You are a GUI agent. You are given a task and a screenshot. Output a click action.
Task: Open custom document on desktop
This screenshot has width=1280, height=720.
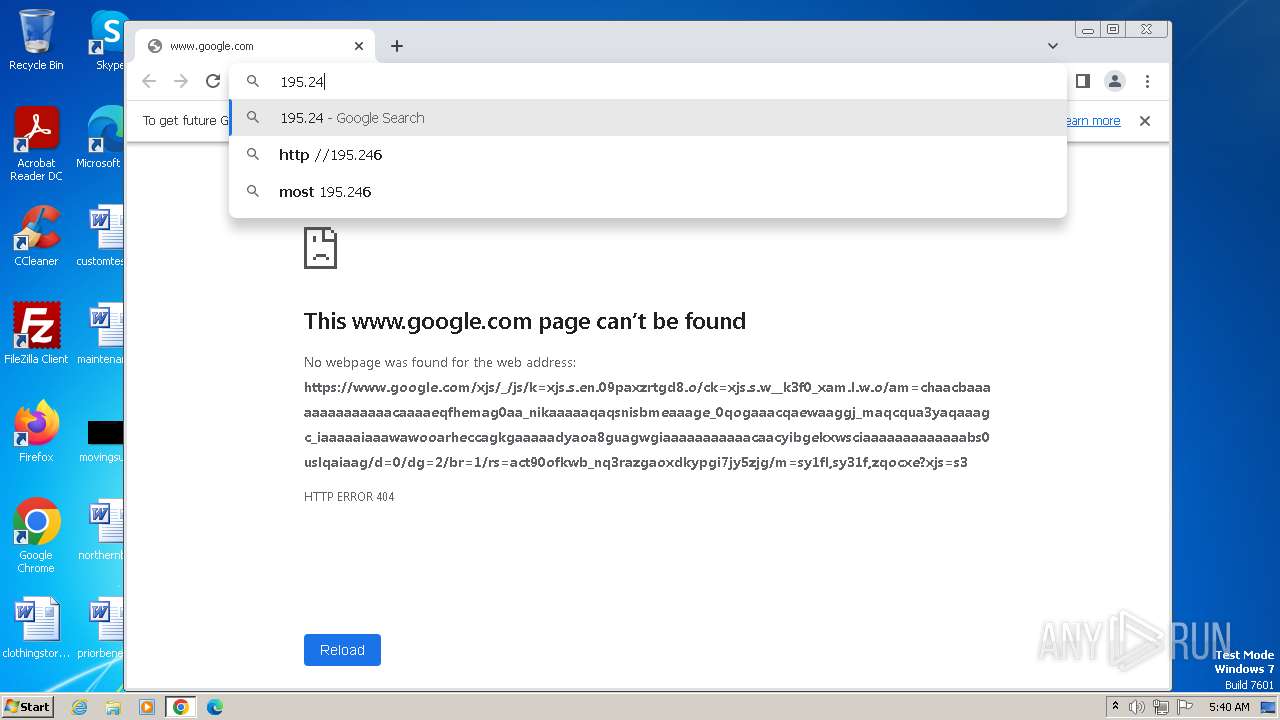click(100, 236)
